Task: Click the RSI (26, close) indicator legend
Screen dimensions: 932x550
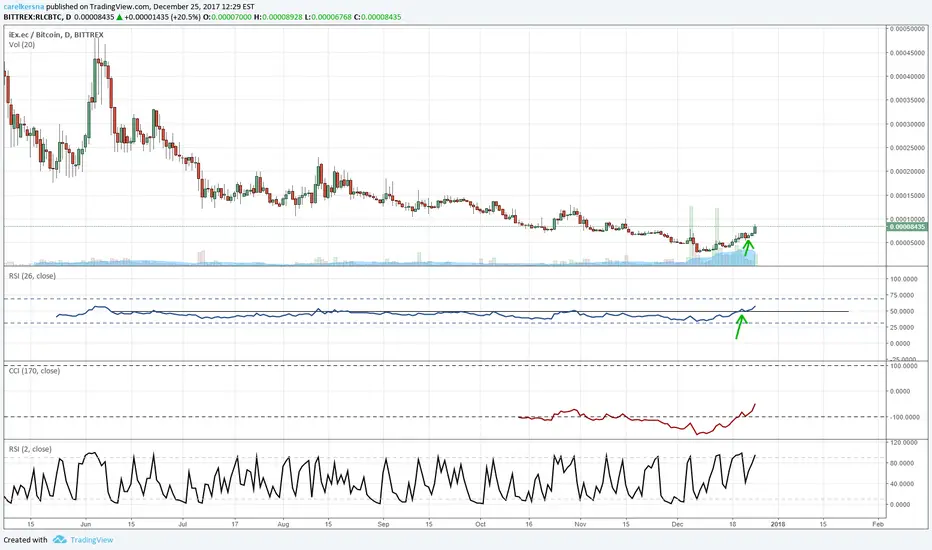Action: tap(32, 276)
